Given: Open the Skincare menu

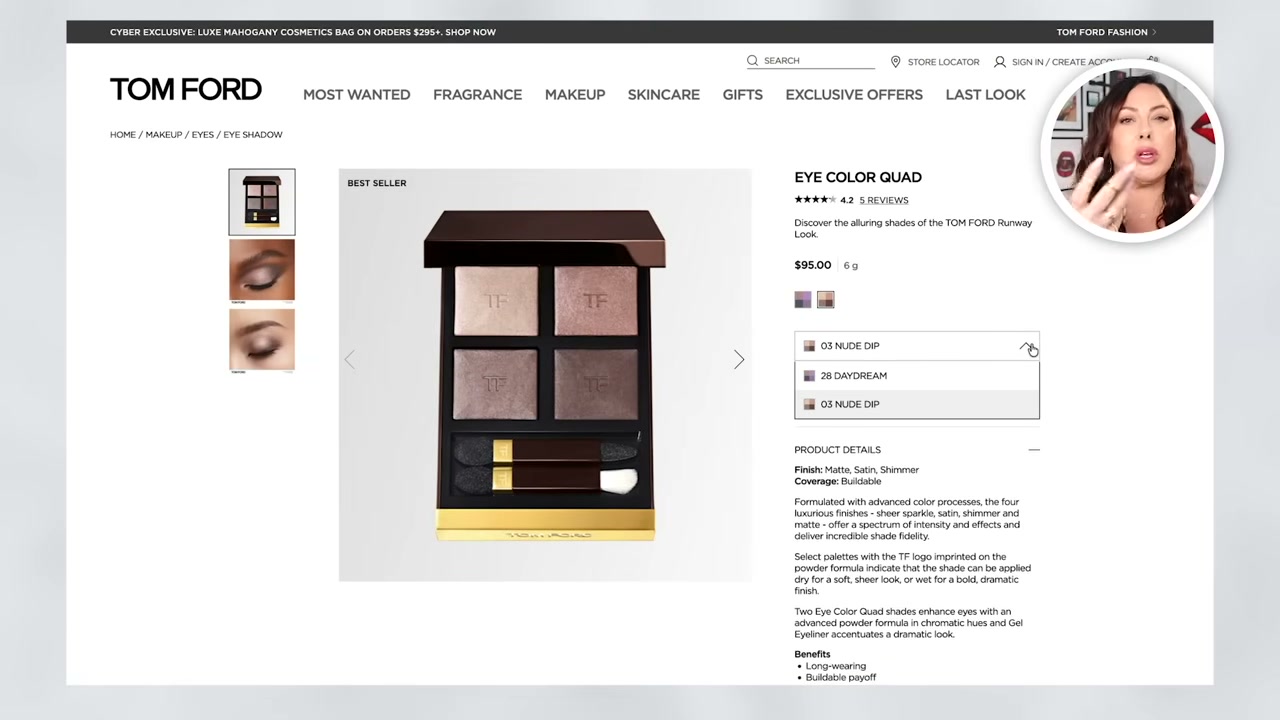Looking at the screenshot, I should (x=664, y=95).
